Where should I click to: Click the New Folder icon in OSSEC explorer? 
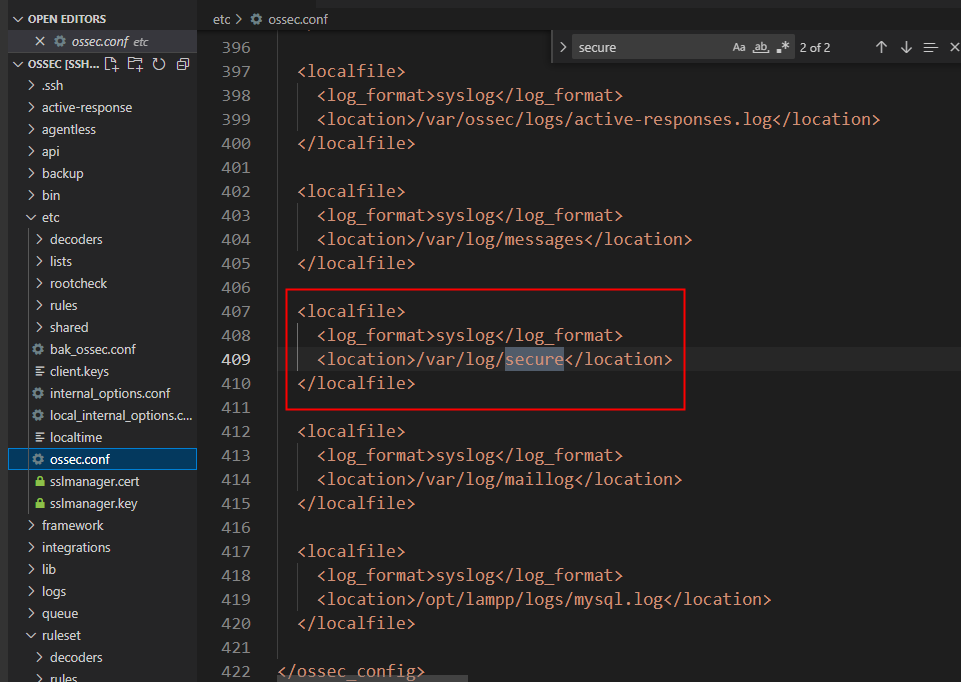(135, 64)
